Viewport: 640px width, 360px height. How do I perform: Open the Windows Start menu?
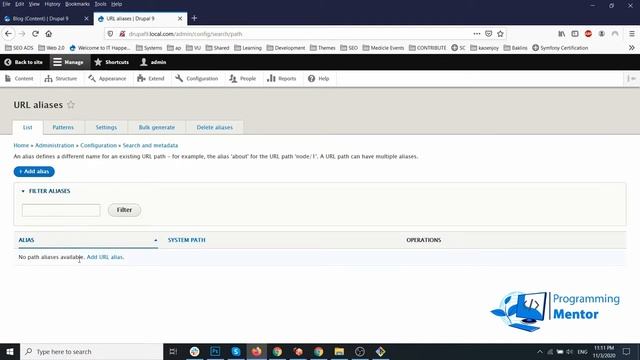tap(10, 351)
